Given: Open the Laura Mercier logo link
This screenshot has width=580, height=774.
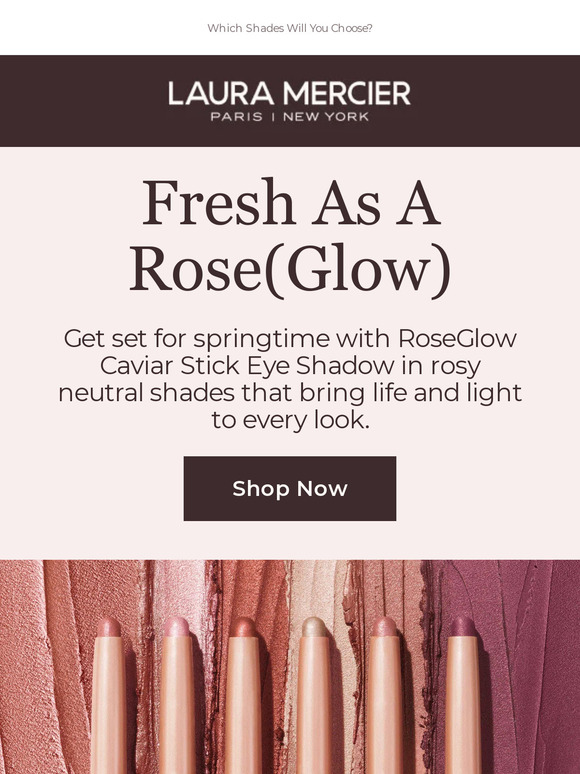Looking at the screenshot, I should tap(290, 101).
